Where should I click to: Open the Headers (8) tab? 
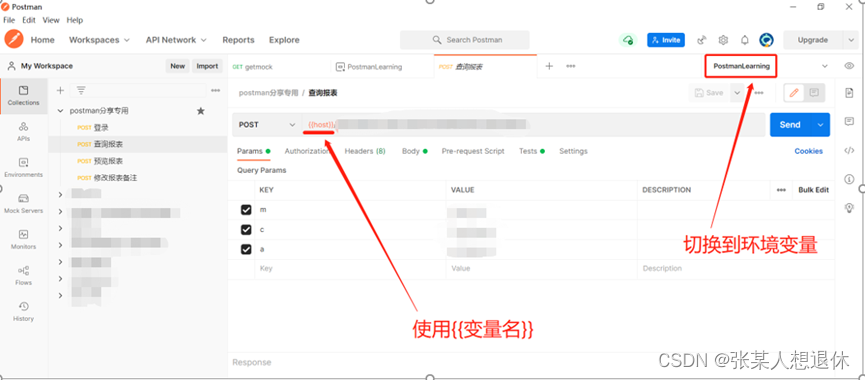365,151
